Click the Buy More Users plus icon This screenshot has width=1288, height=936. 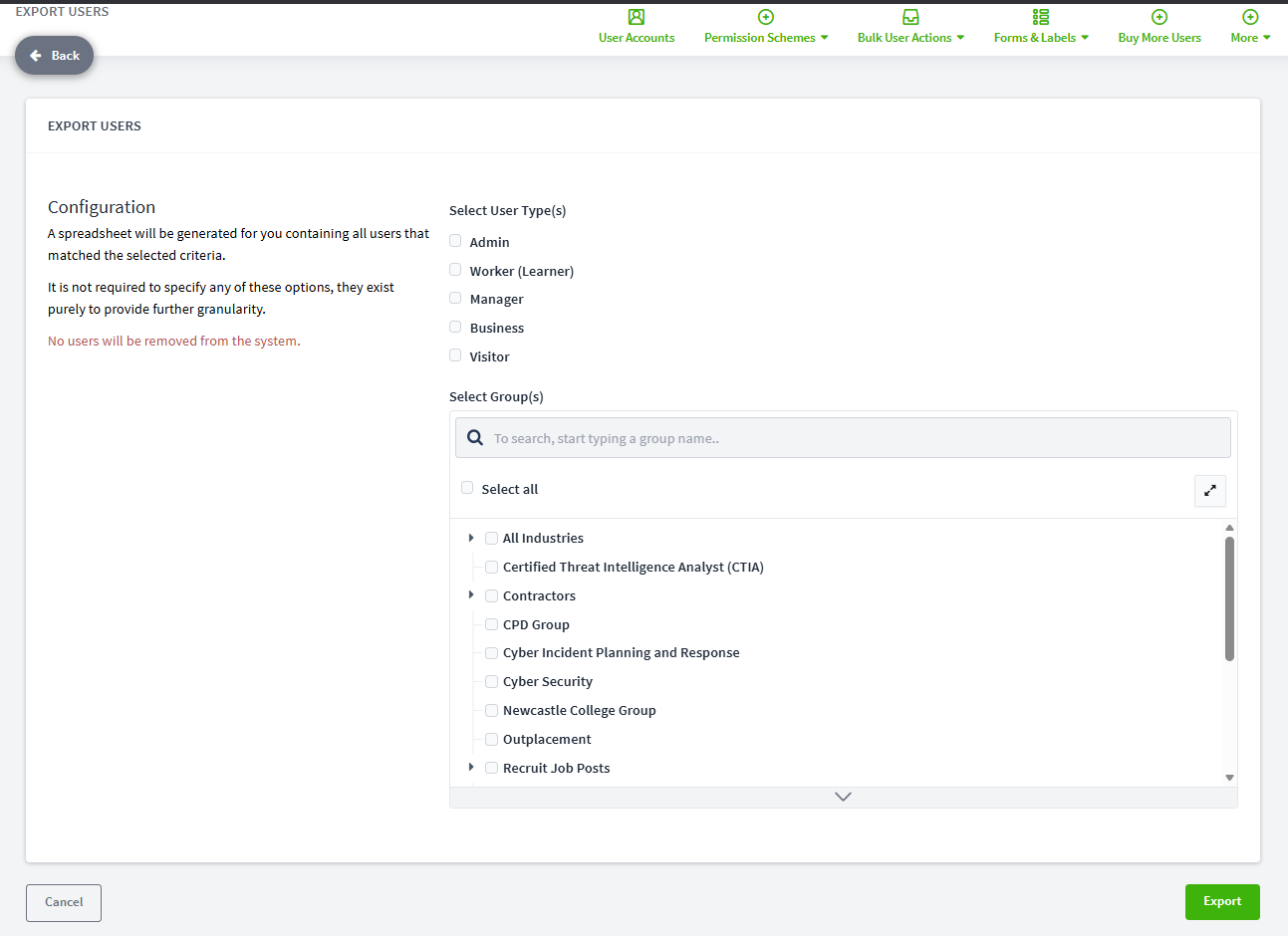coord(1159,17)
